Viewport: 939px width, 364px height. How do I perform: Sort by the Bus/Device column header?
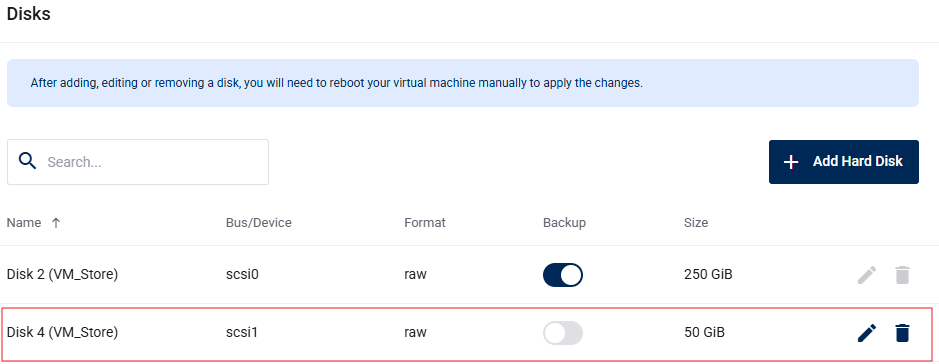coord(259,223)
